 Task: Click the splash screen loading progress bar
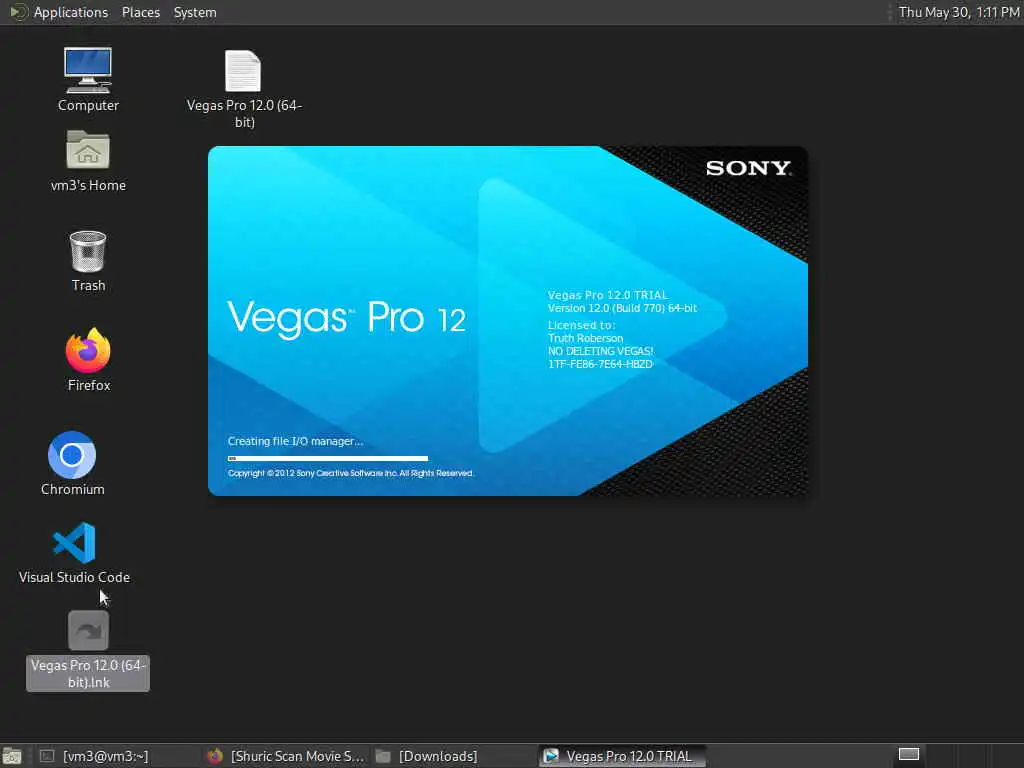328,458
